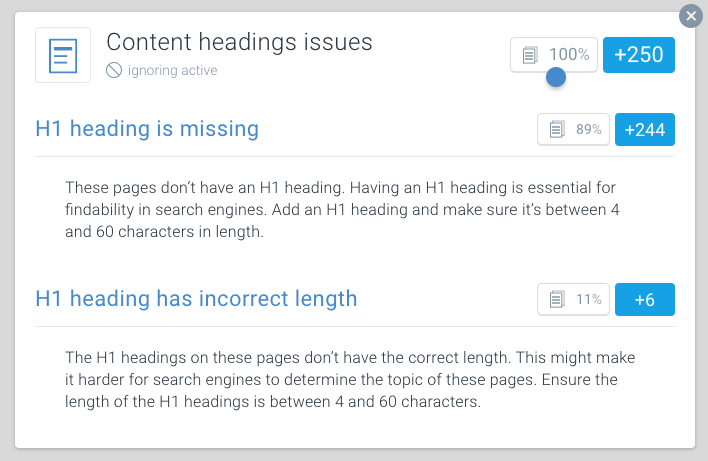Click the 100% pages affected badge
This screenshot has height=461, width=708.
[x=554, y=55]
